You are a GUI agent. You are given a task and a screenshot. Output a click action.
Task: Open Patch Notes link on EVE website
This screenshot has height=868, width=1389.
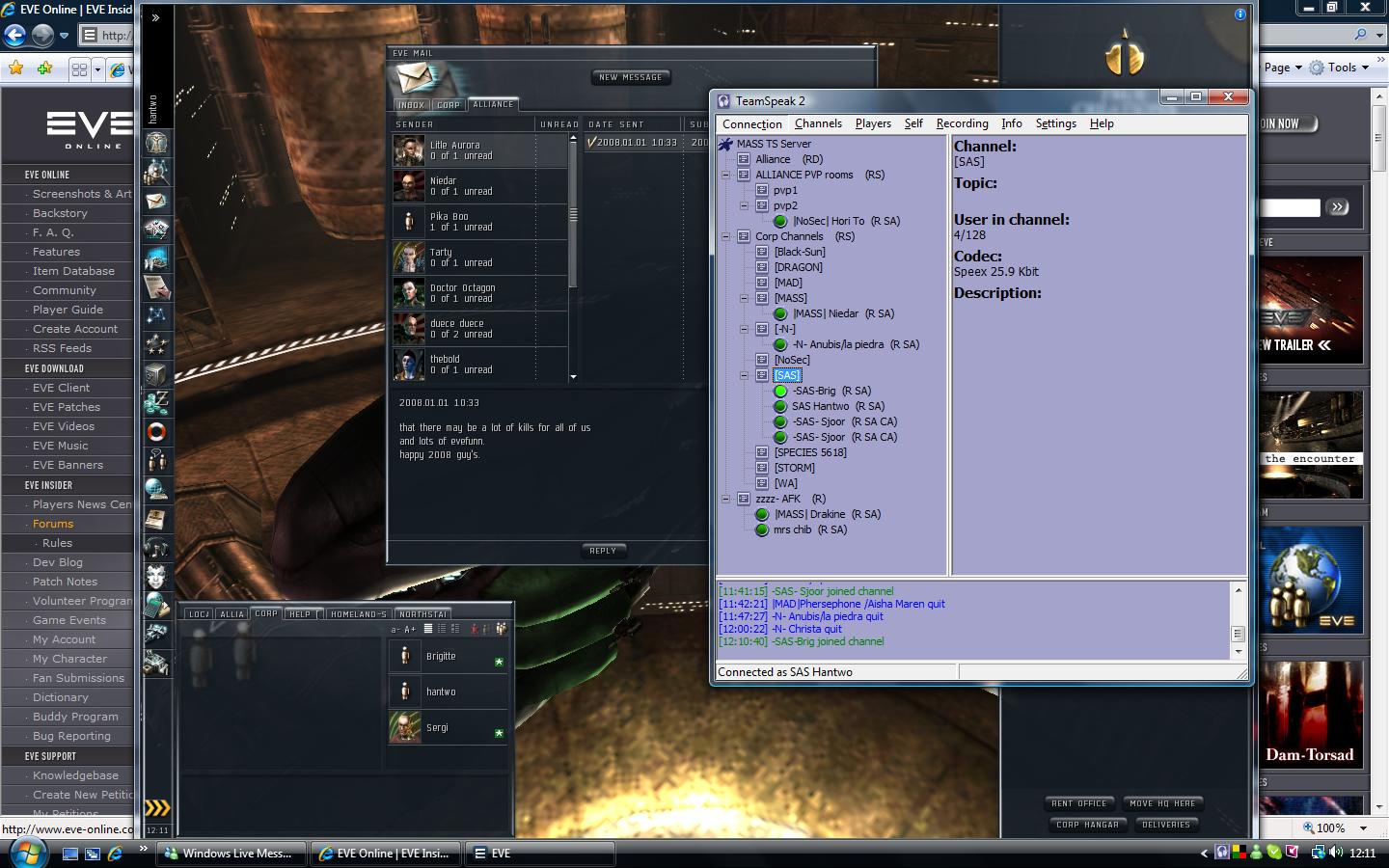tap(65, 582)
